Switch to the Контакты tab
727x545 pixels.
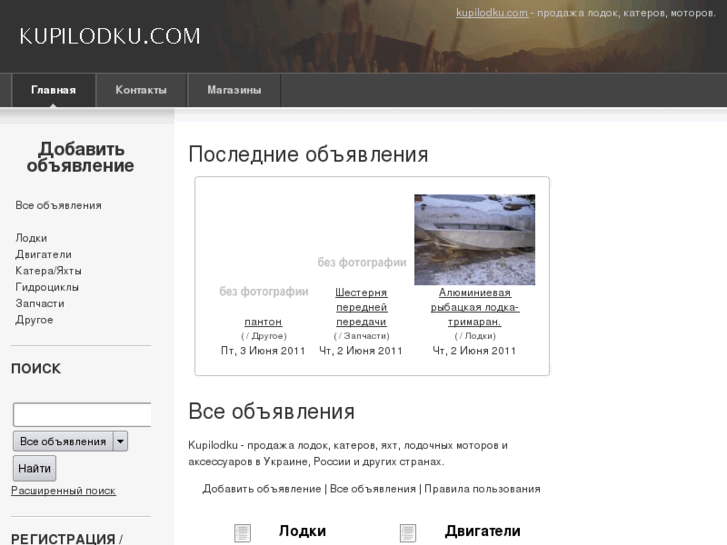coord(141,90)
